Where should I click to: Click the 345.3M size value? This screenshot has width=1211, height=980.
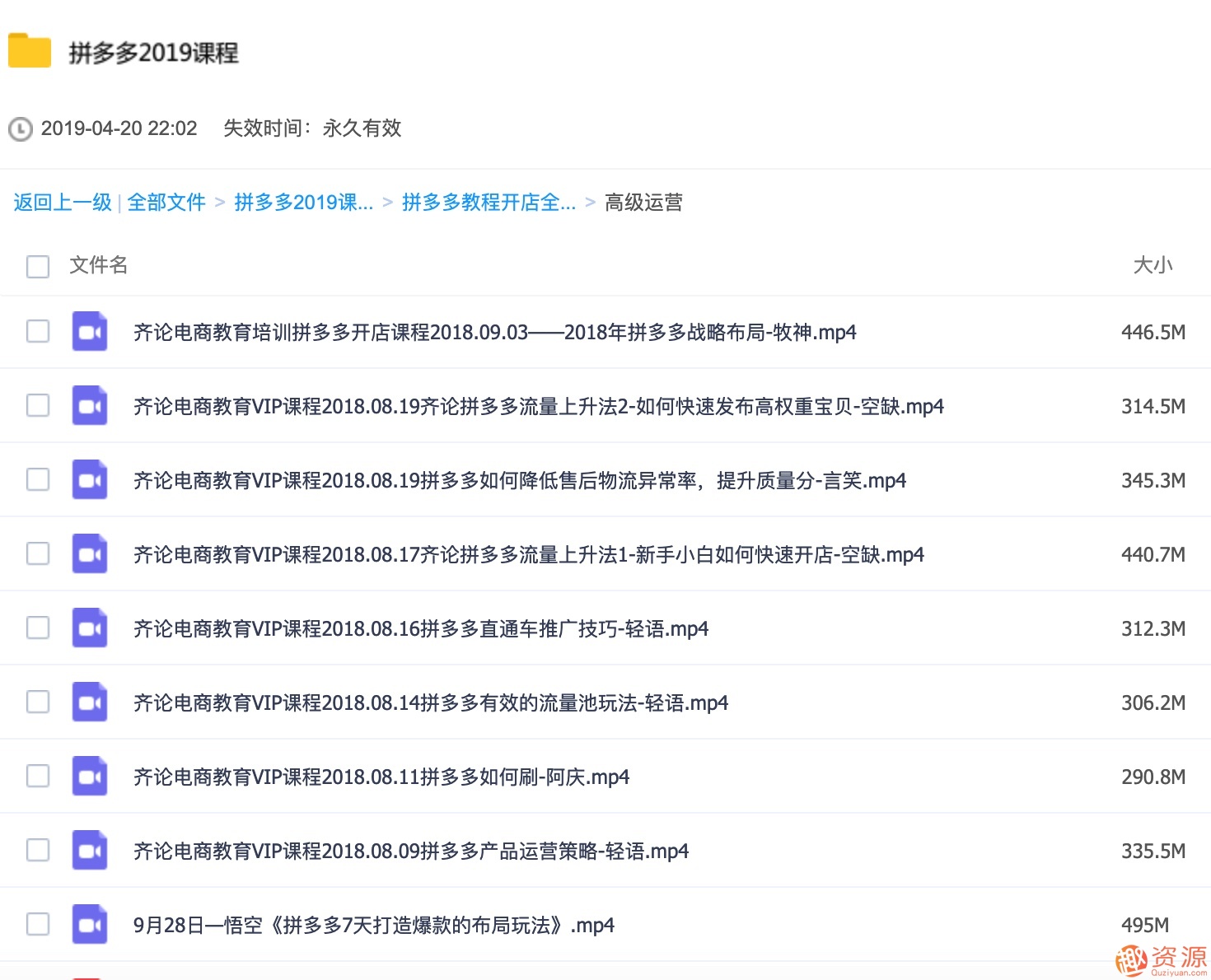[1153, 481]
